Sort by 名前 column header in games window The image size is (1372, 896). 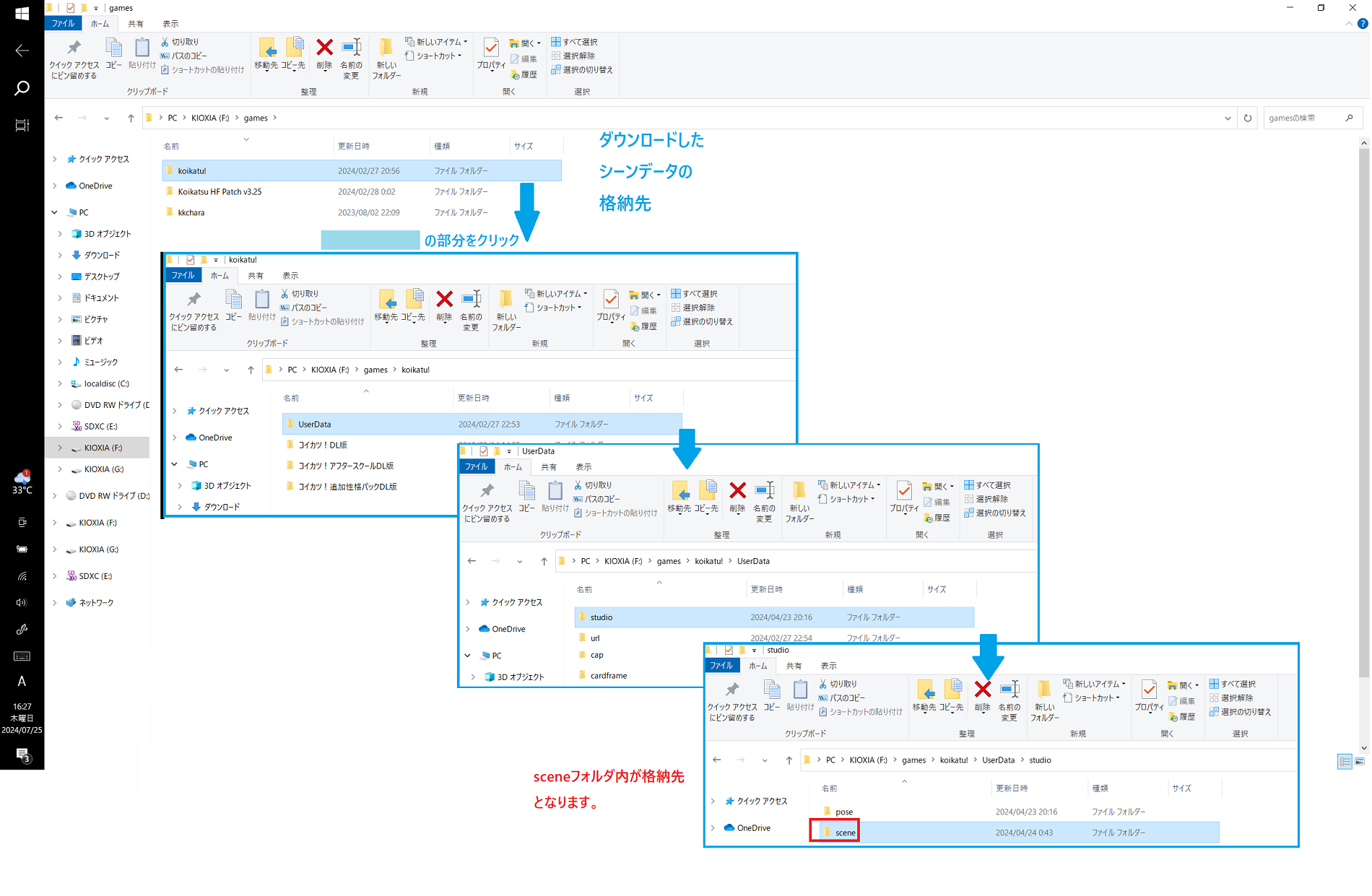247,146
